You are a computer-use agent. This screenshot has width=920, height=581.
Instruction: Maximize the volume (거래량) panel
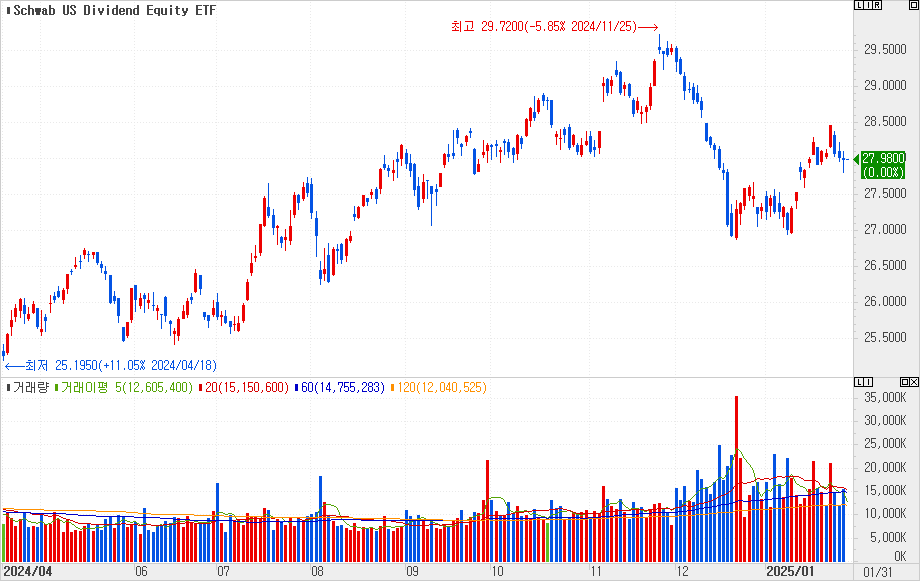tap(905, 382)
